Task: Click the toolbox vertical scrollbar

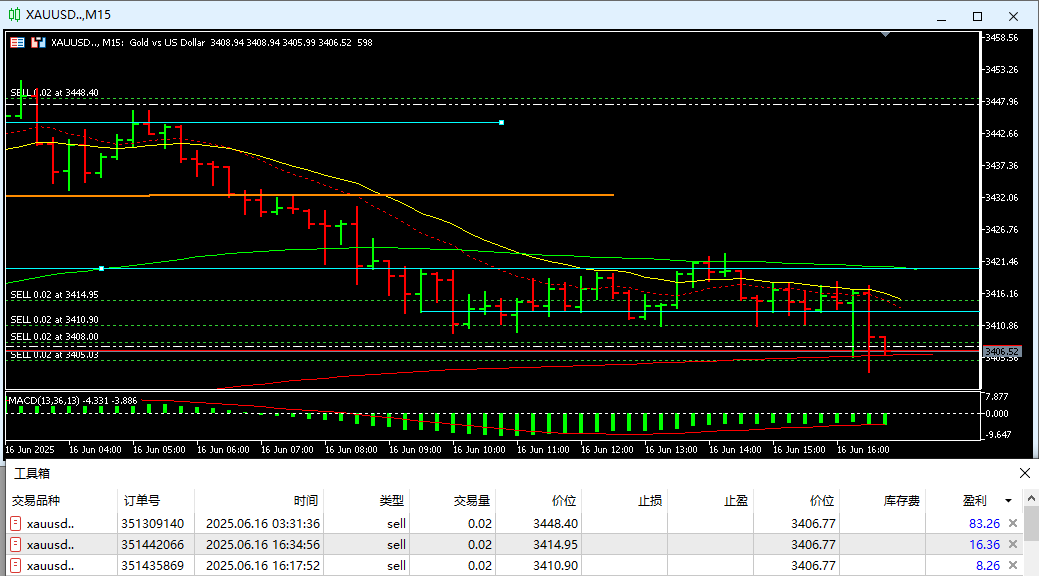Action: 1031,540
